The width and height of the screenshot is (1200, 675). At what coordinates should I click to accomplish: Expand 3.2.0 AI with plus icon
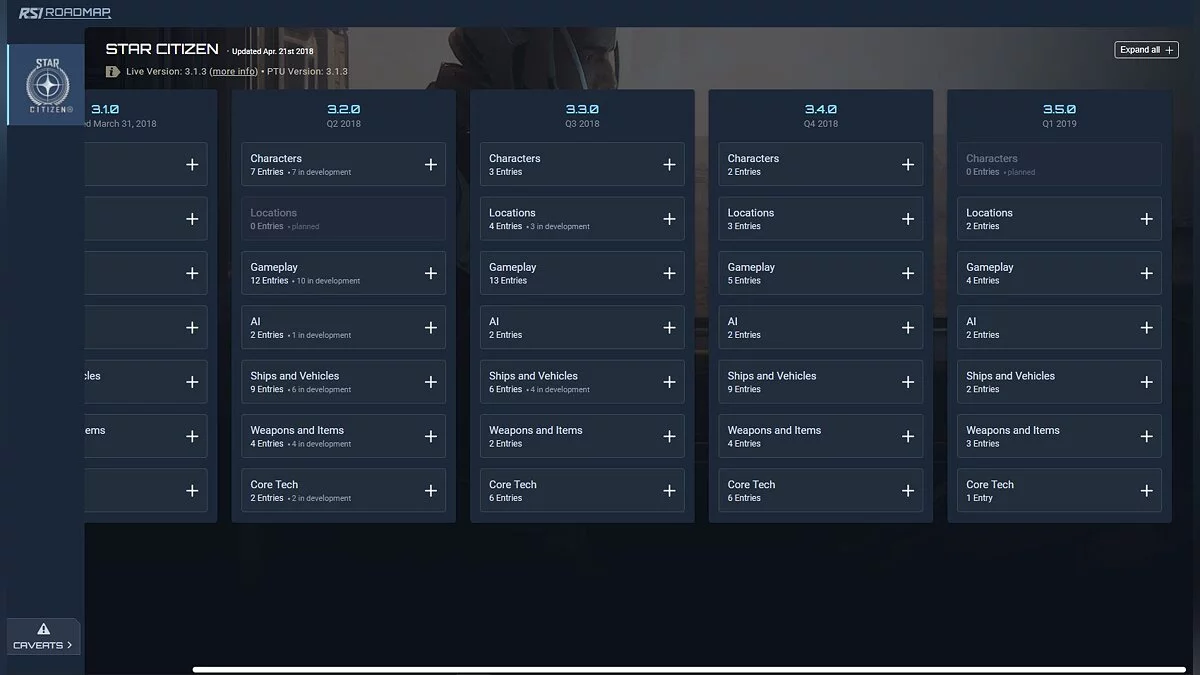click(x=431, y=328)
